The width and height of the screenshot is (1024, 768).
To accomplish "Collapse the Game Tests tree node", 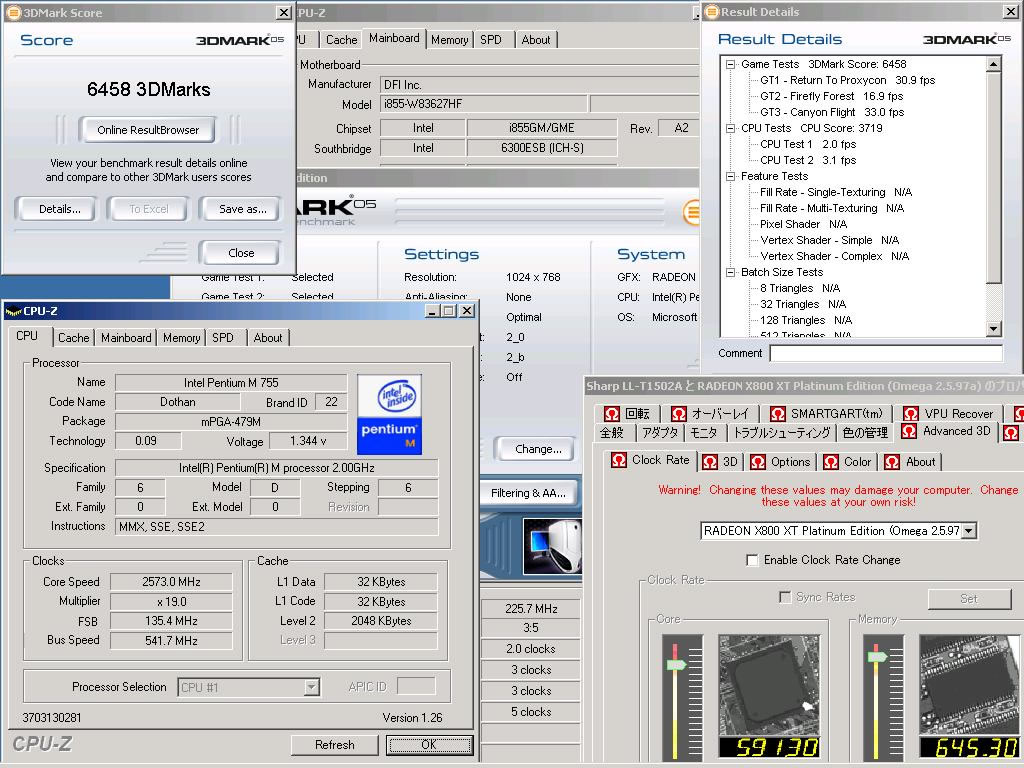I will [731, 64].
